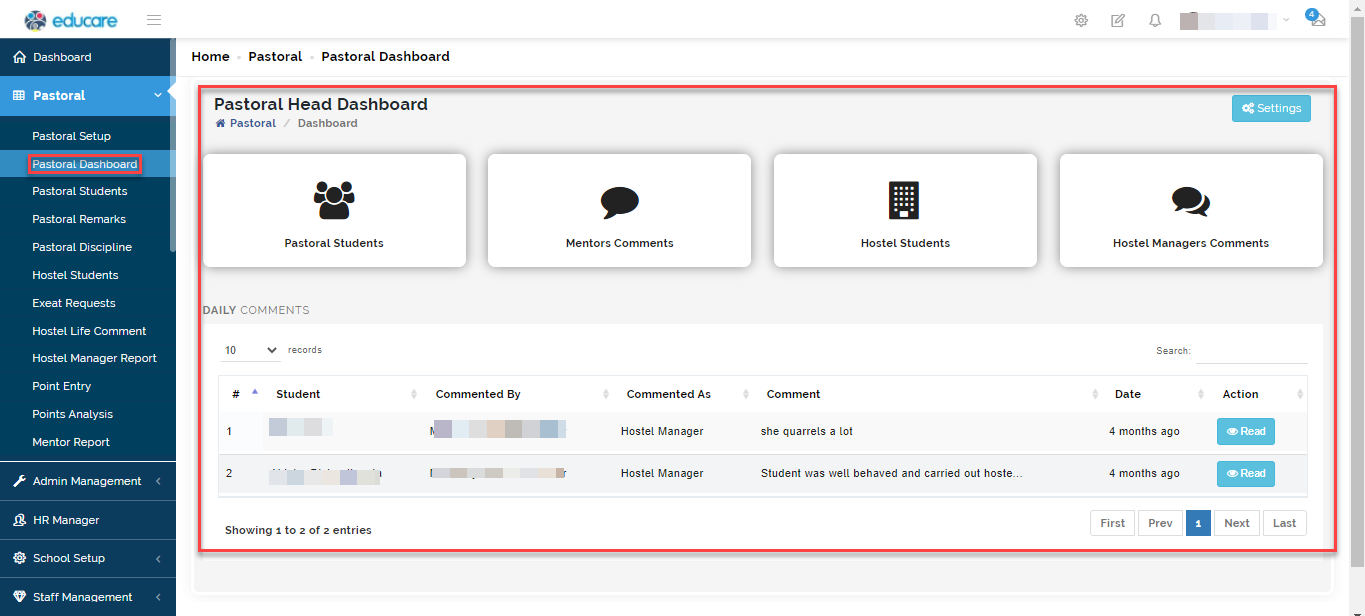Expand Staff Management chevron

point(158,597)
